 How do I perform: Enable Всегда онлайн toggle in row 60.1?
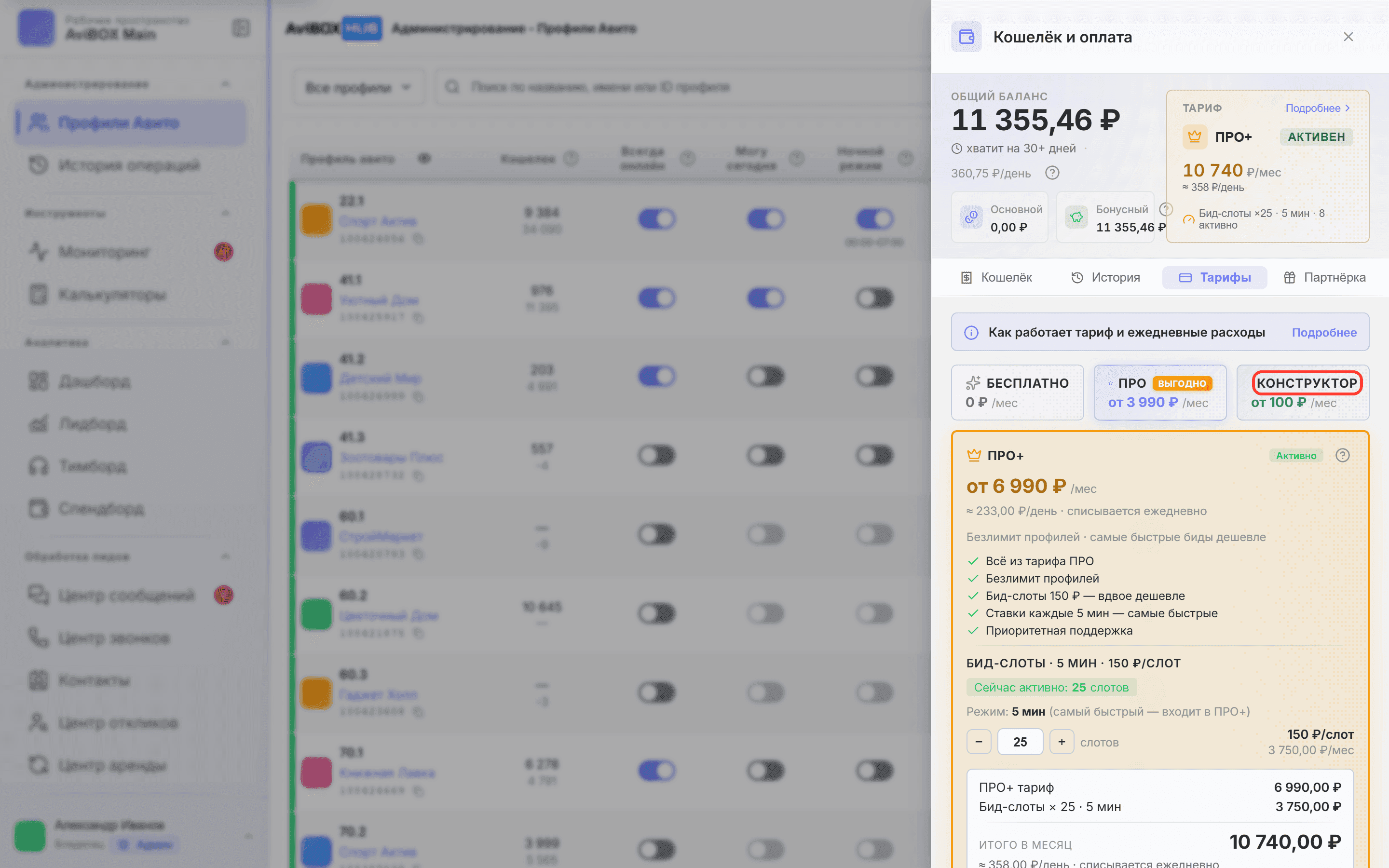click(656, 534)
